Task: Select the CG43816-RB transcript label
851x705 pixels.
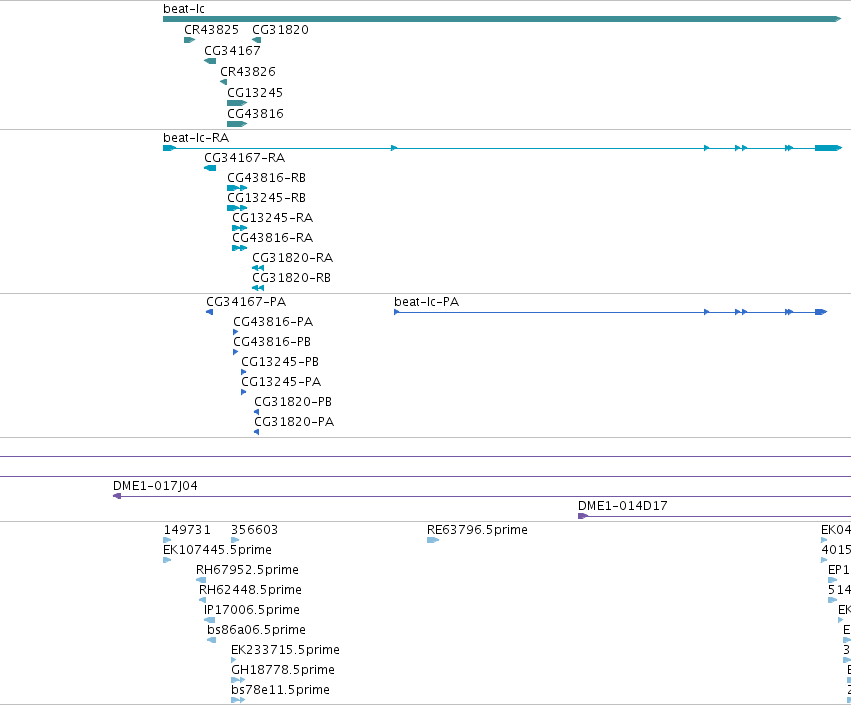Action: [x=266, y=178]
